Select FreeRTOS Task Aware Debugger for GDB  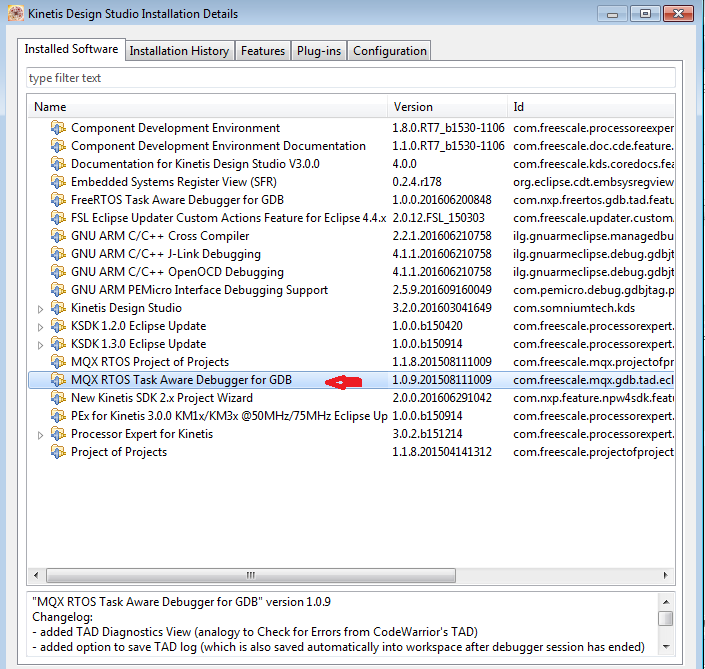pos(351,200)
